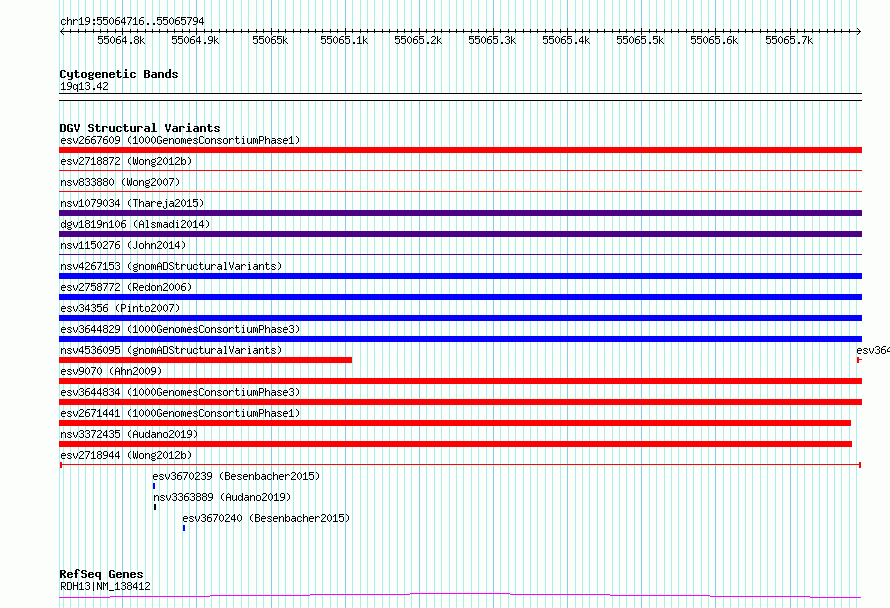Click the 55065.3k ruler tick label
The width and height of the screenshot is (890, 608).
pyautogui.click(x=492, y=40)
